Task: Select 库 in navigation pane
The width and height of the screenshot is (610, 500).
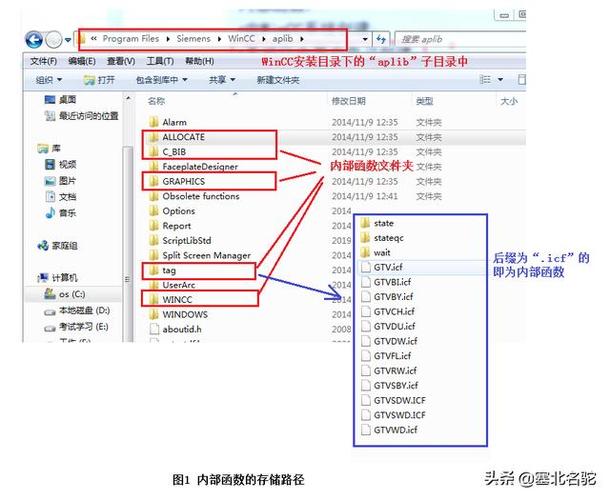Action: pos(49,148)
